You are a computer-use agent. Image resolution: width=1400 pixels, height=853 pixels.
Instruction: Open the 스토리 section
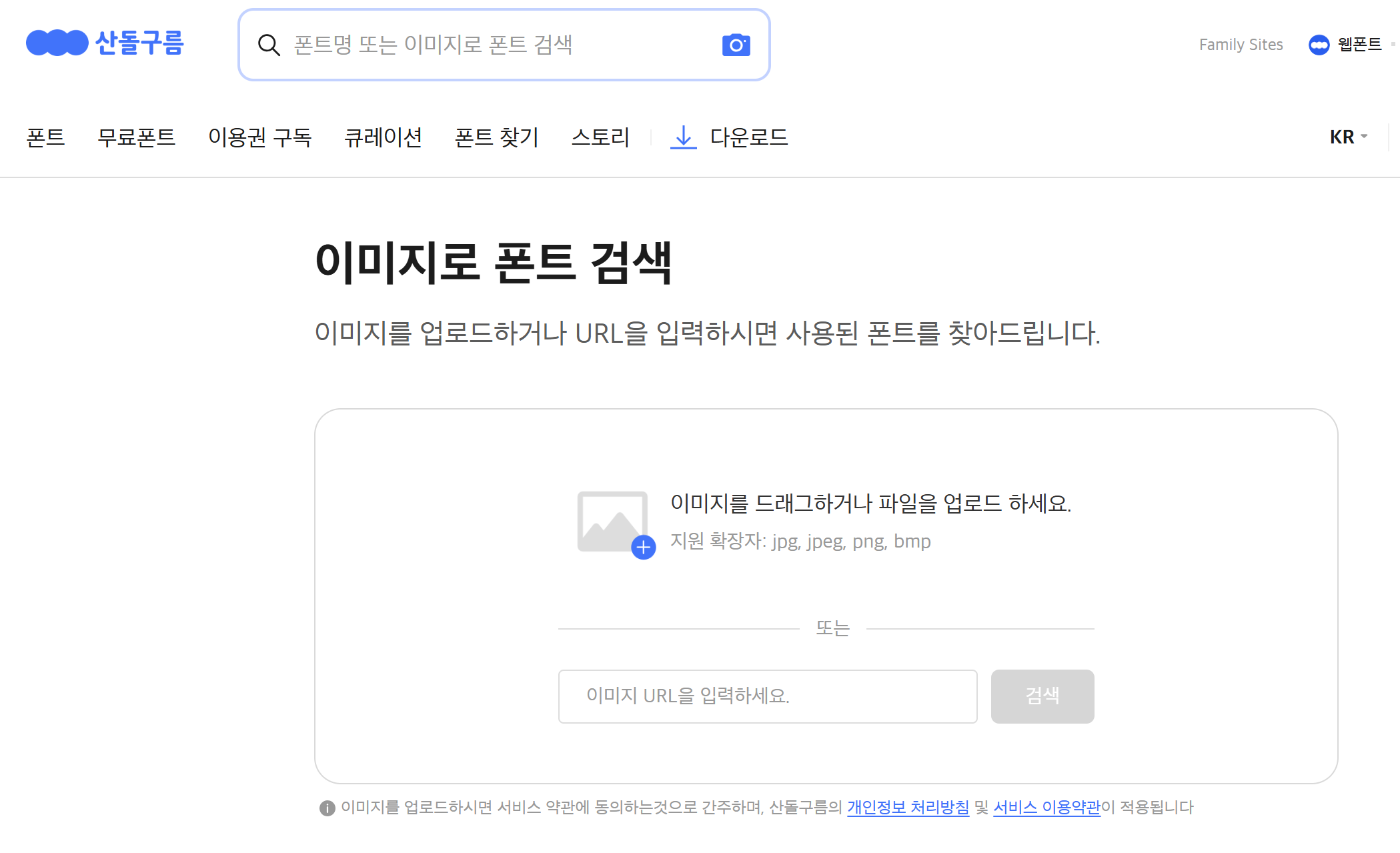[601, 138]
